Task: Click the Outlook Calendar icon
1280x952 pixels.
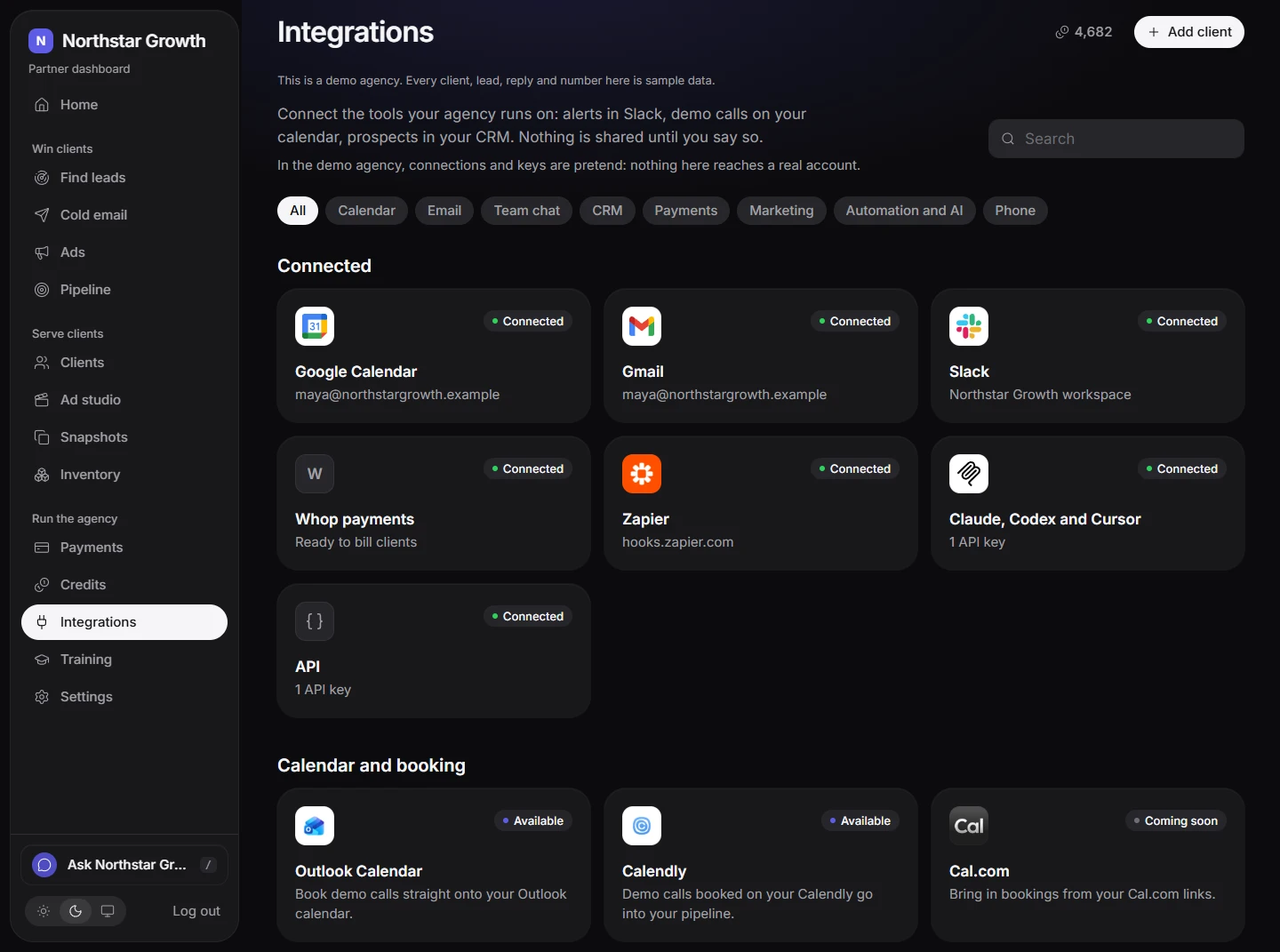Action: tap(315, 826)
